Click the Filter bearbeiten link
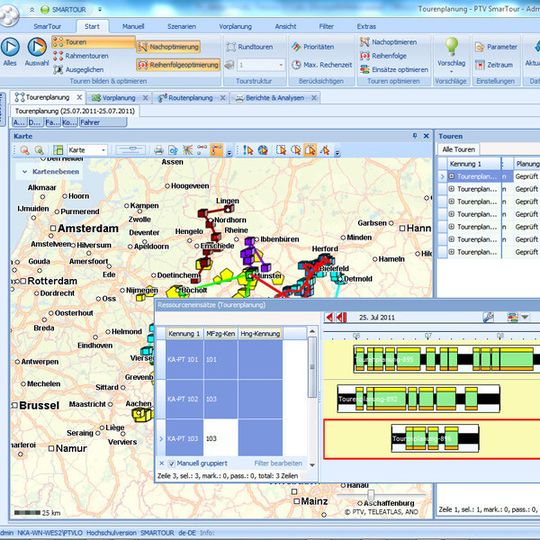 (278, 464)
